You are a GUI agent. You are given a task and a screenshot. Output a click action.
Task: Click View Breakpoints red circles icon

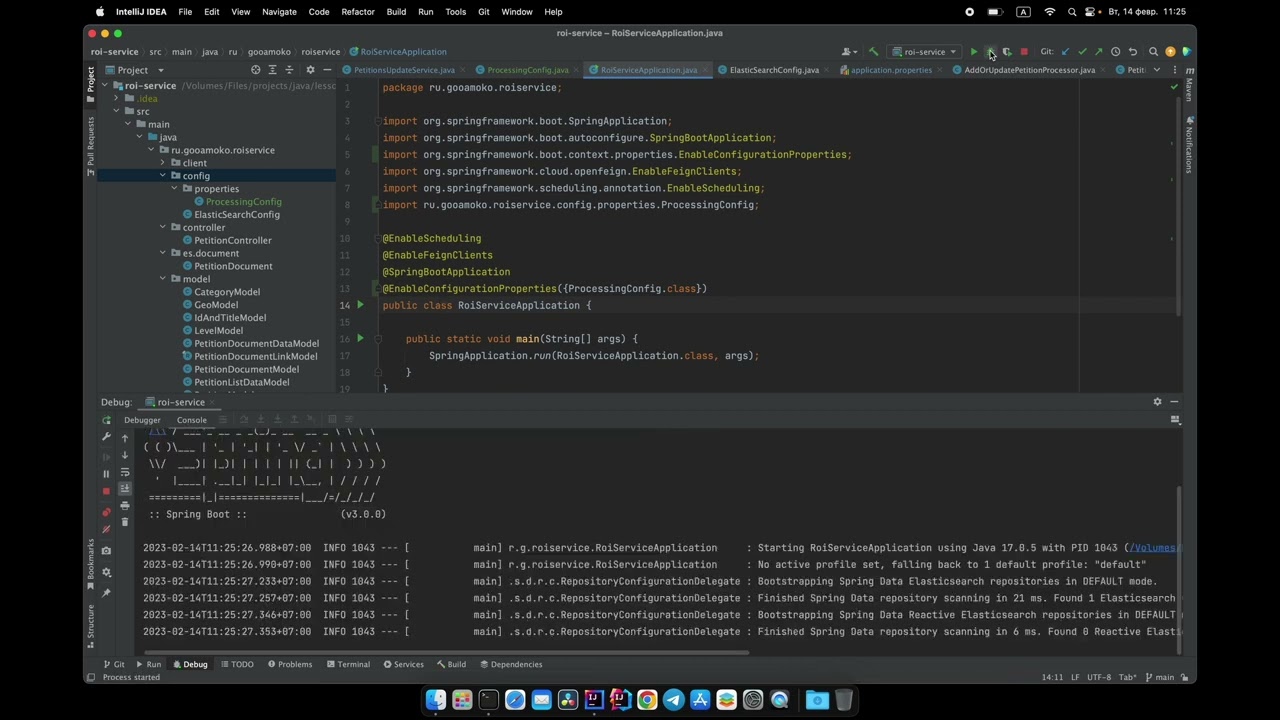107,512
